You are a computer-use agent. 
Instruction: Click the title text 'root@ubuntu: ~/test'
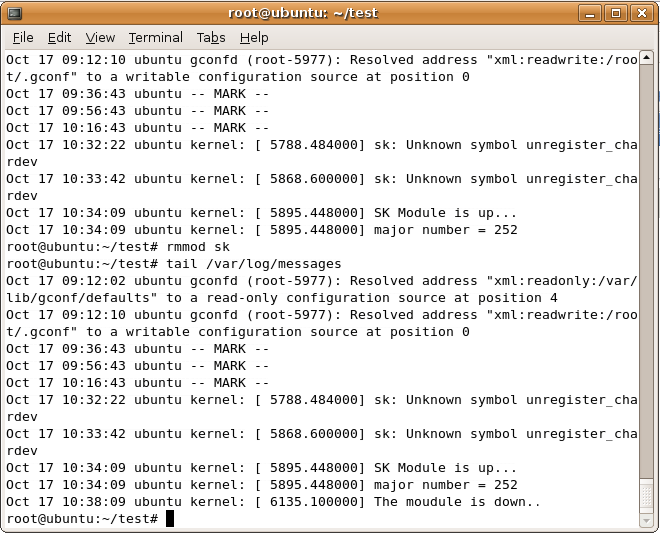303,13
